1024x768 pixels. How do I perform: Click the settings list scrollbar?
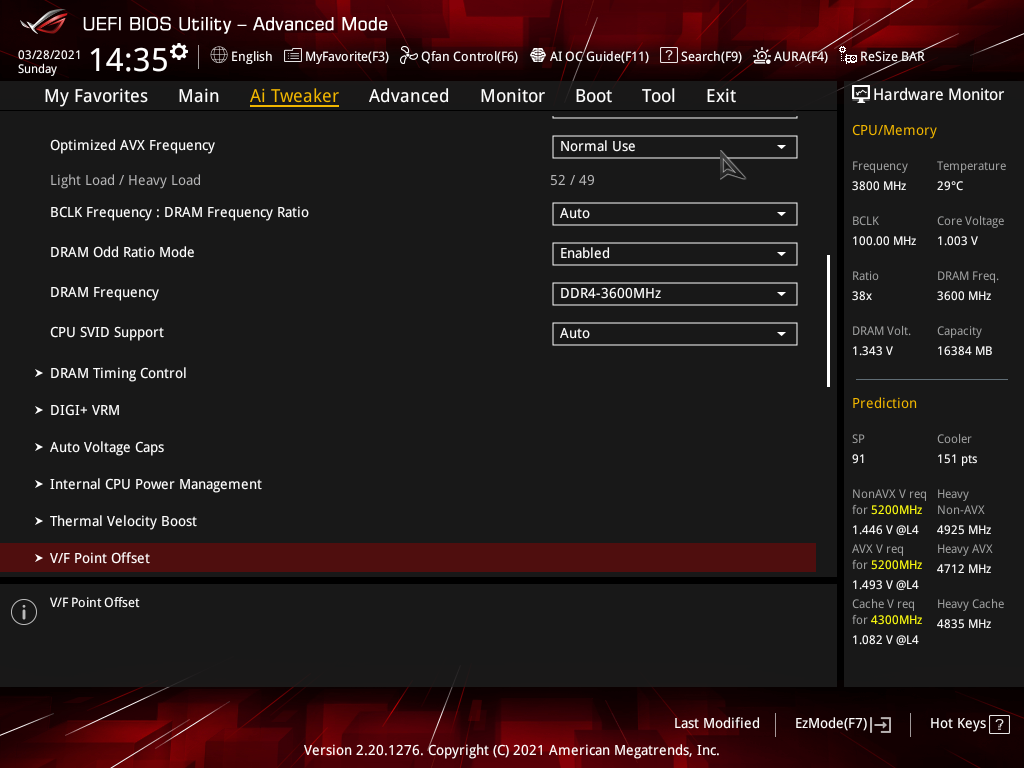(x=828, y=321)
